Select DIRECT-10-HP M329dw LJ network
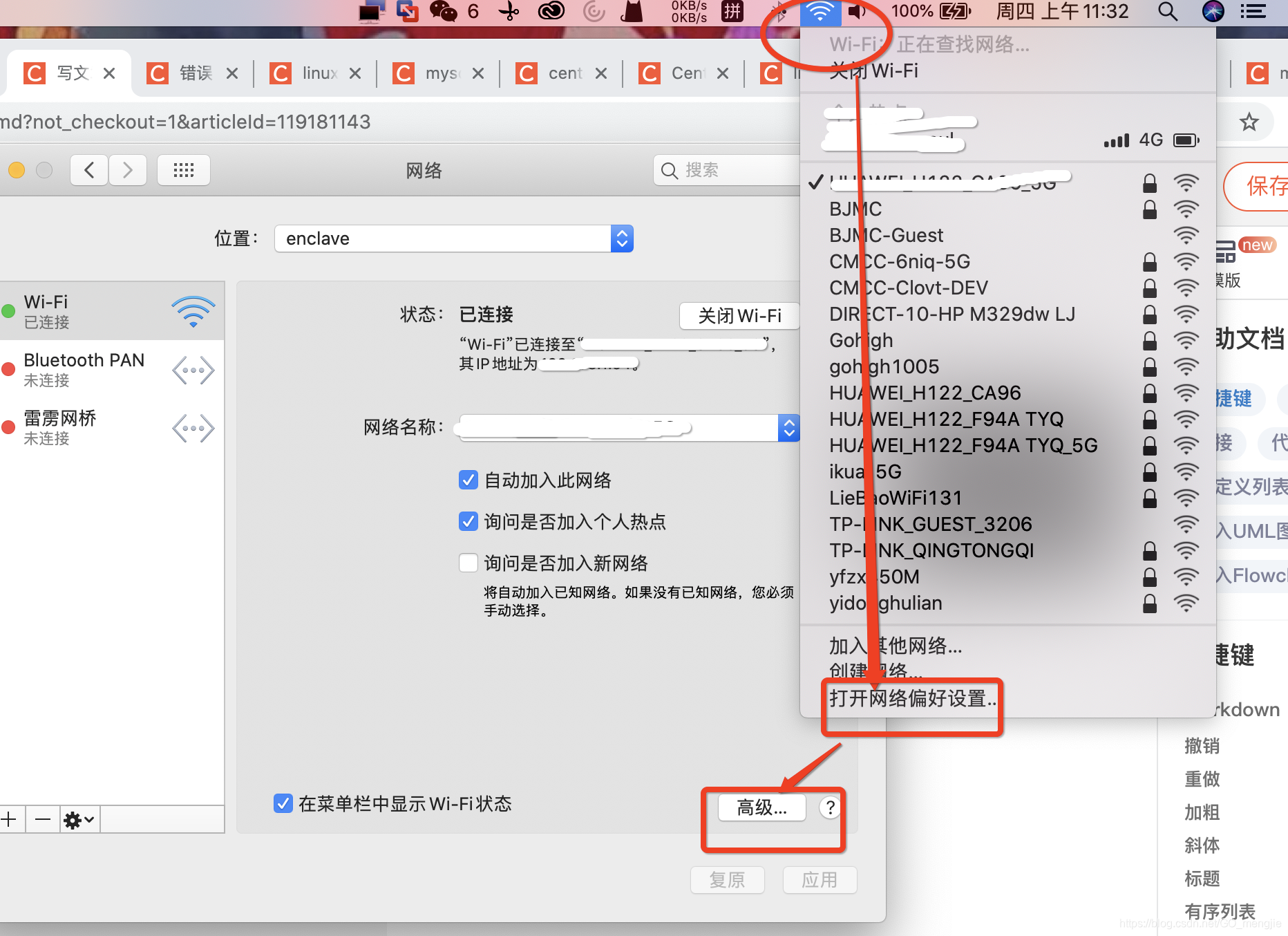Image resolution: width=1288 pixels, height=936 pixels. coord(1008,314)
